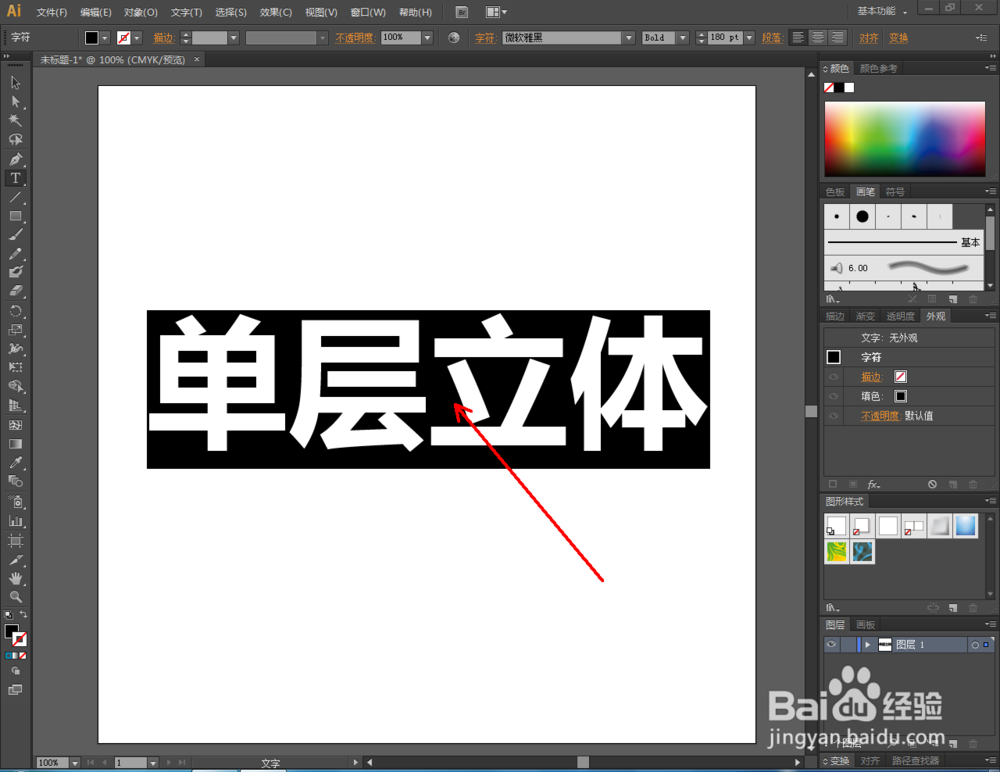Apply a thumbnail from the 图形样式 panel
This screenshot has height=772, width=1000.
pyautogui.click(x=835, y=524)
